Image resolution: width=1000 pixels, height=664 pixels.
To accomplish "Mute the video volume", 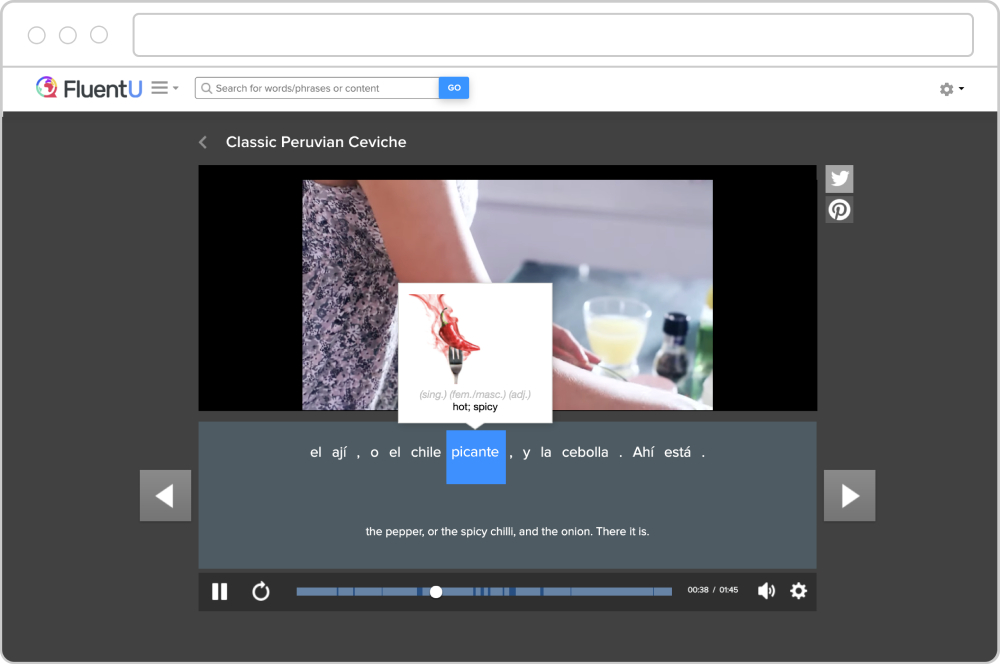I will (x=766, y=591).
